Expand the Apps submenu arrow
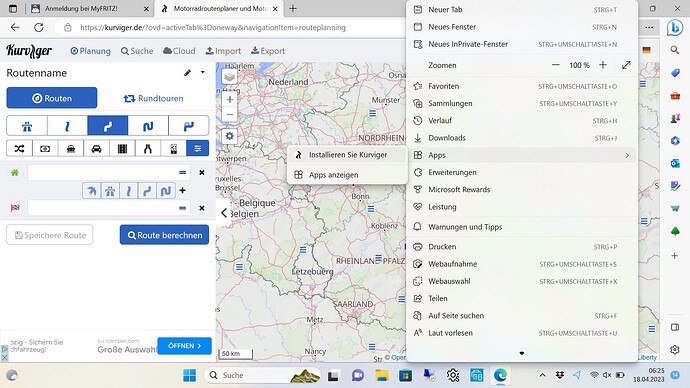690x388 pixels. pos(627,155)
